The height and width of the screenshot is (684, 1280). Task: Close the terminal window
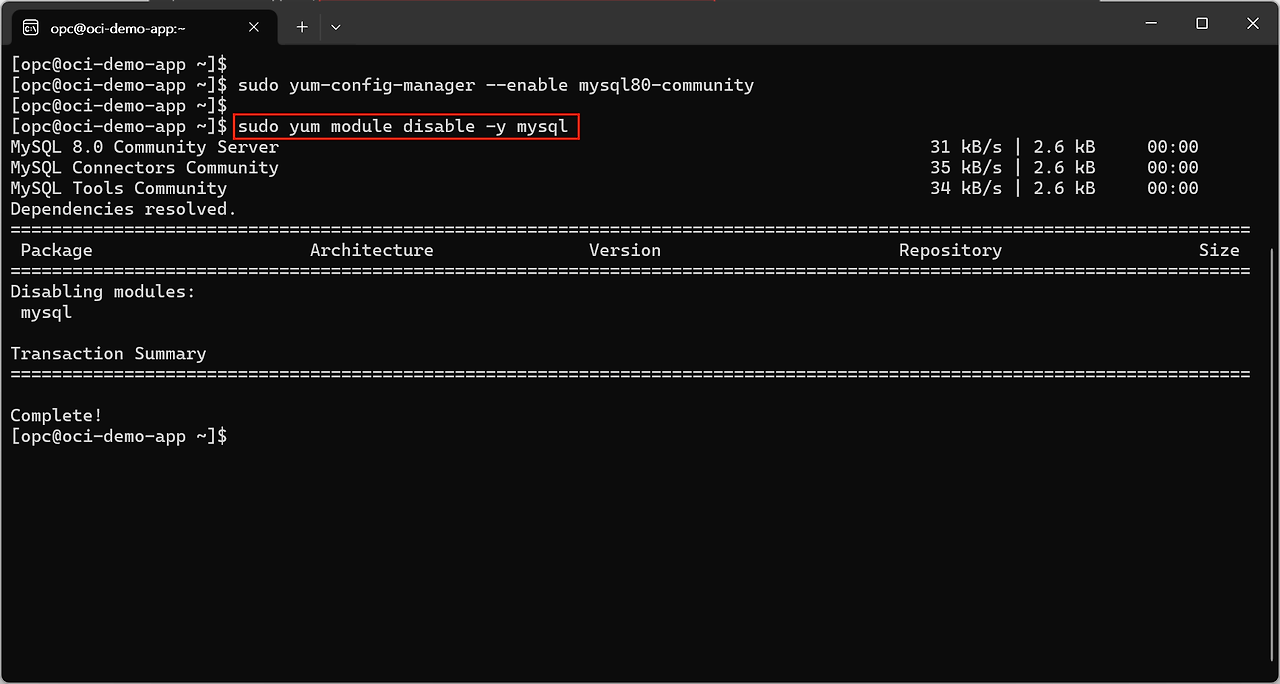pos(1253,24)
